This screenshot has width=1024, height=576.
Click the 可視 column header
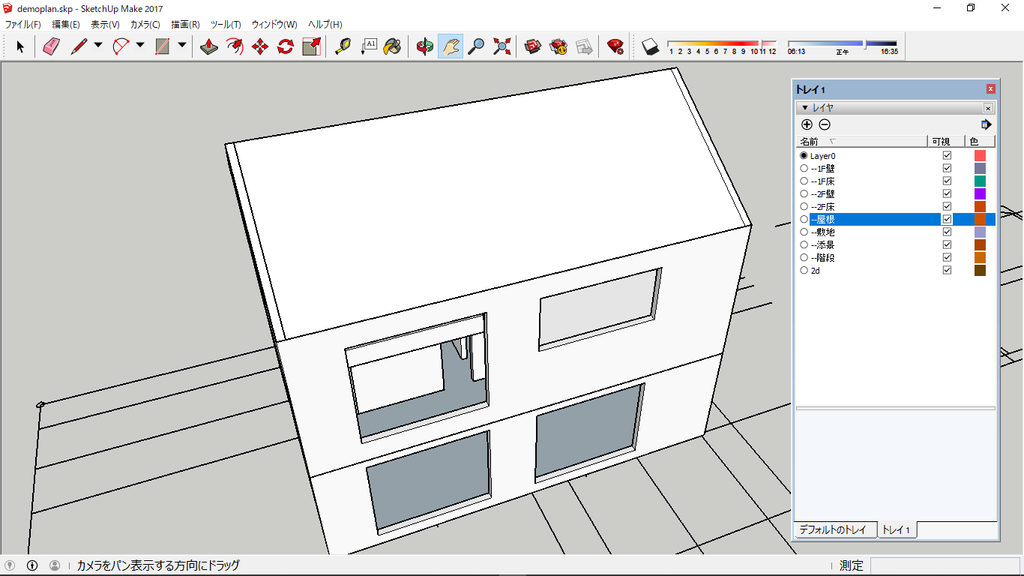pos(946,142)
